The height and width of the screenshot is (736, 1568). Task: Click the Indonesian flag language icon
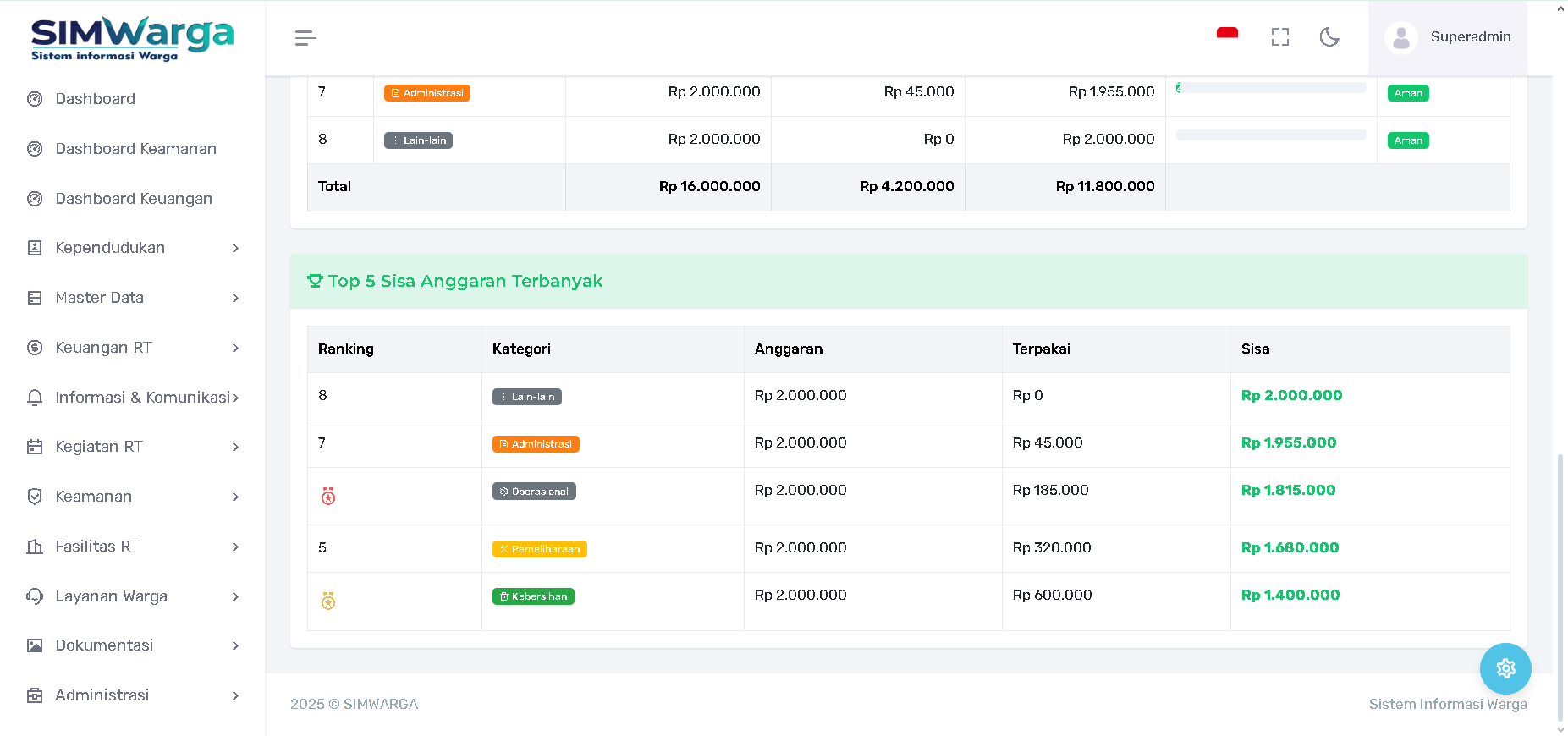pyautogui.click(x=1227, y=35)
